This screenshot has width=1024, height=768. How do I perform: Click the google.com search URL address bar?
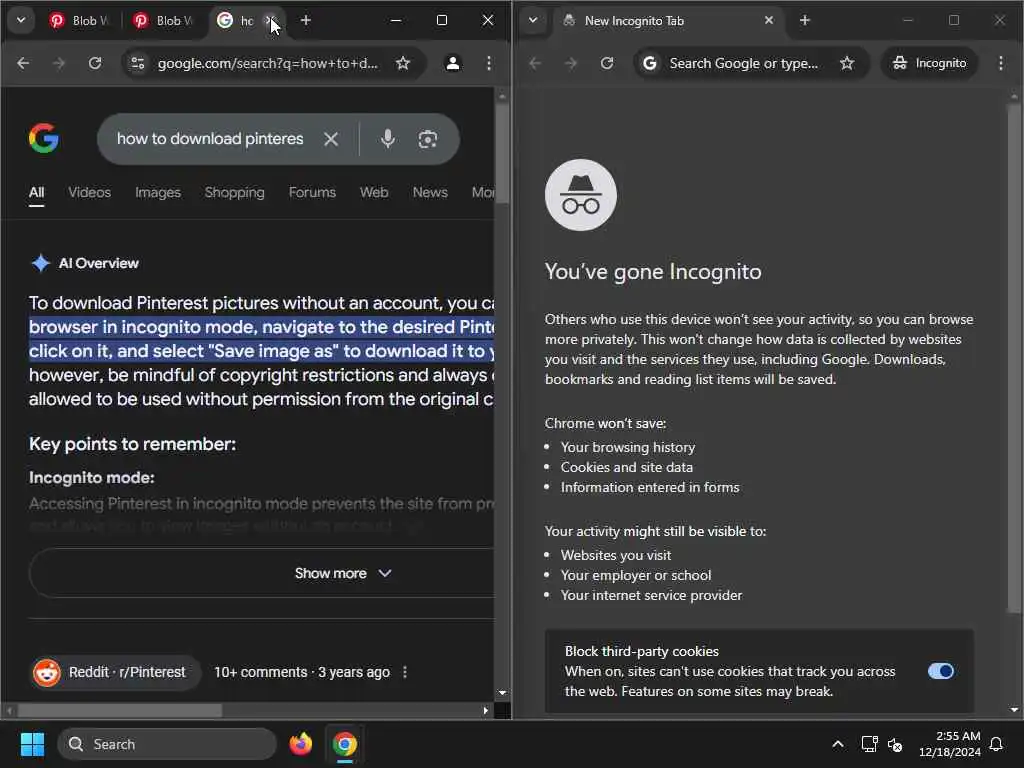[268, 63]
